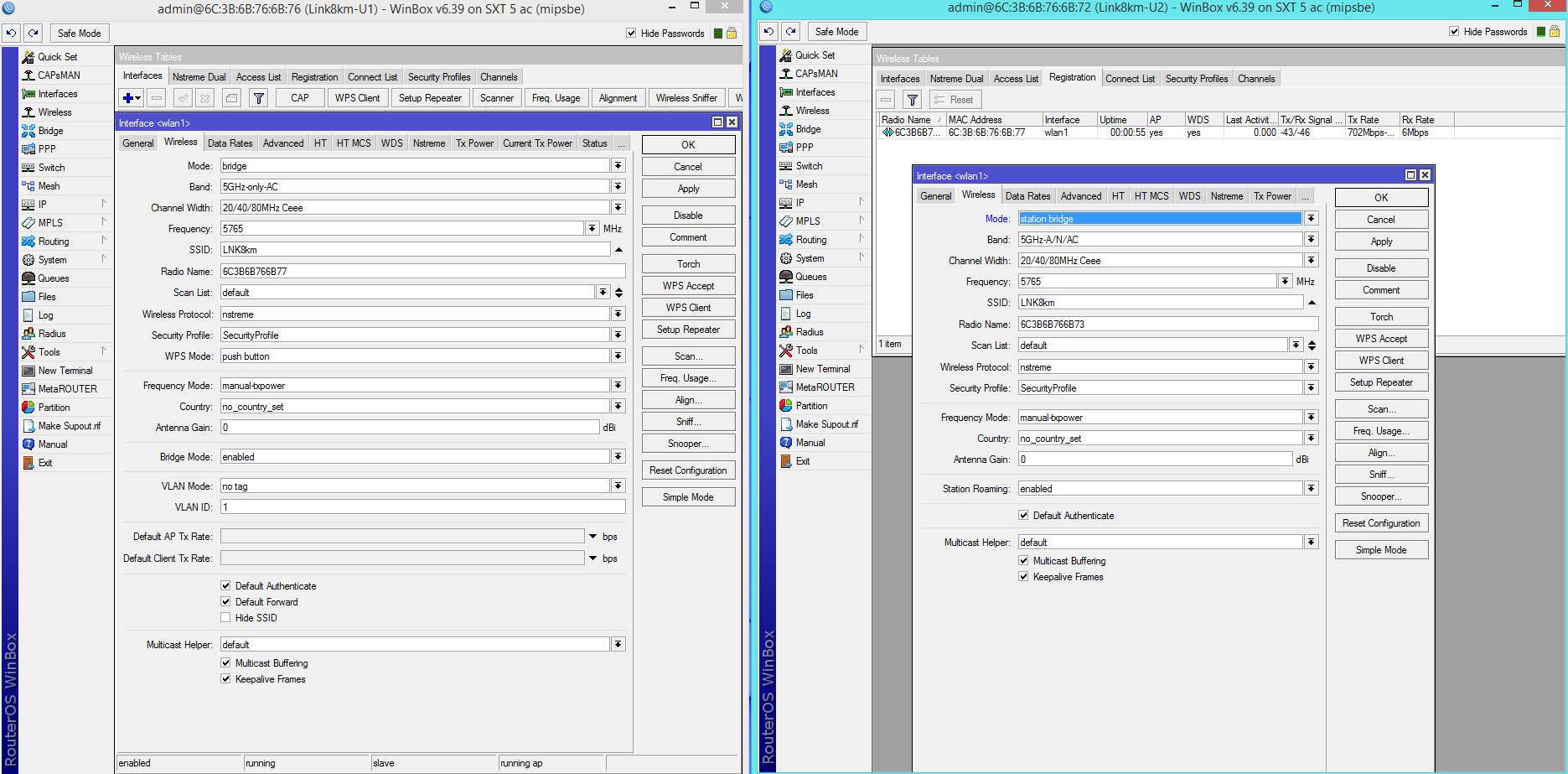Click SSID field in Link8km-U1 wlan1
Viewport: 1568px width, 774px height.
point(416,250)
